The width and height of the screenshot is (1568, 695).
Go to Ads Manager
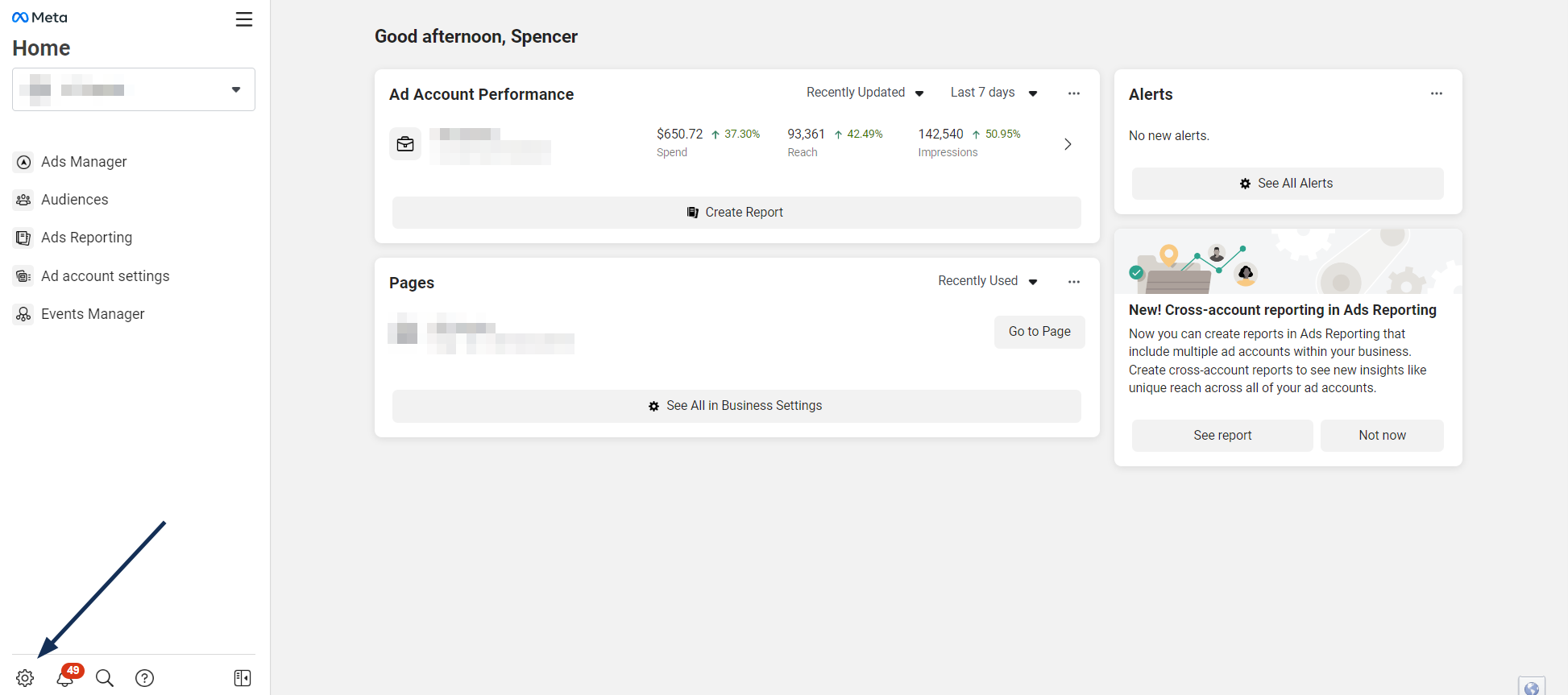pyautogui.click(x=84, y=162)
